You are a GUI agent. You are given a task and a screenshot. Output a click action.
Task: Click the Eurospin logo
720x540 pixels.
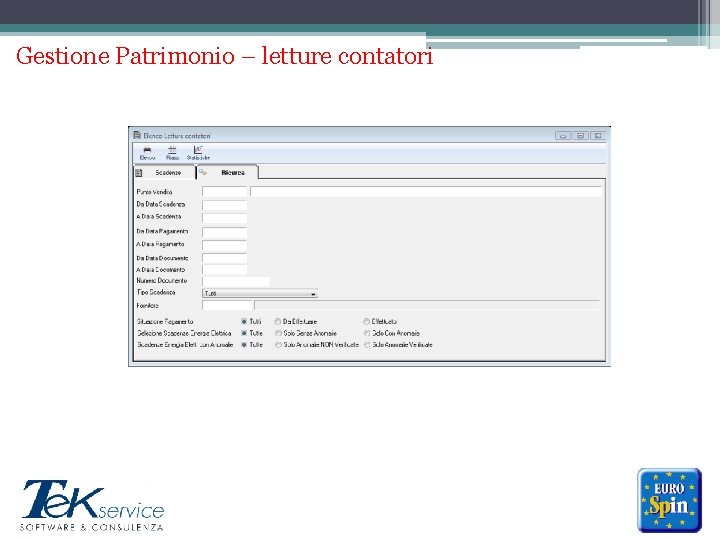click(x=669, y=500)
